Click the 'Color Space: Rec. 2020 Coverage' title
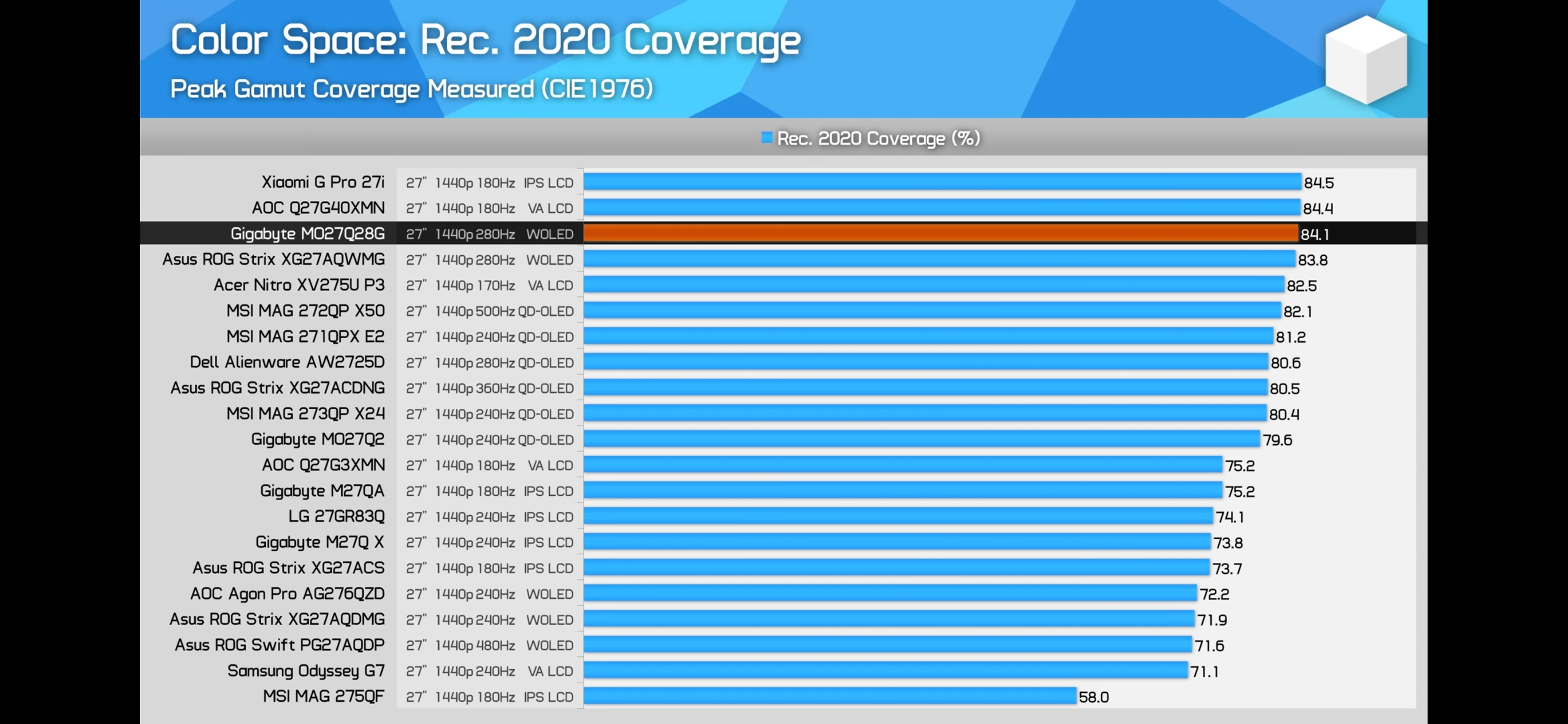1568x724 pixels. point(485,41)
